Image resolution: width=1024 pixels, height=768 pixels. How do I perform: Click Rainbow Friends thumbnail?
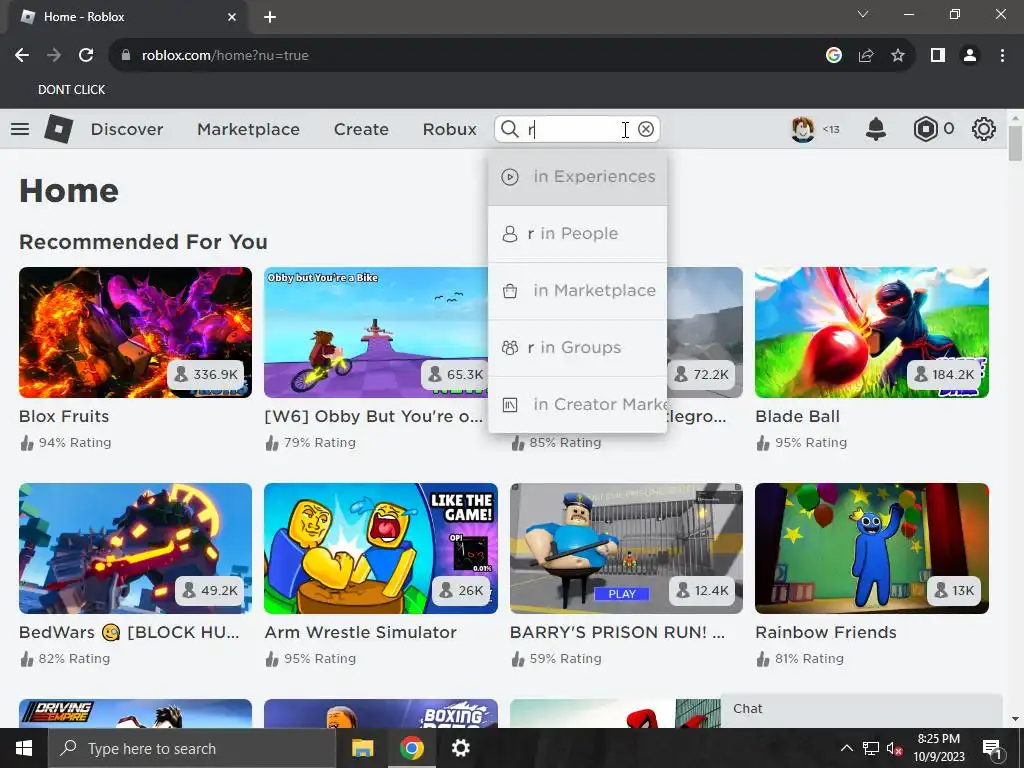[872, 549]
